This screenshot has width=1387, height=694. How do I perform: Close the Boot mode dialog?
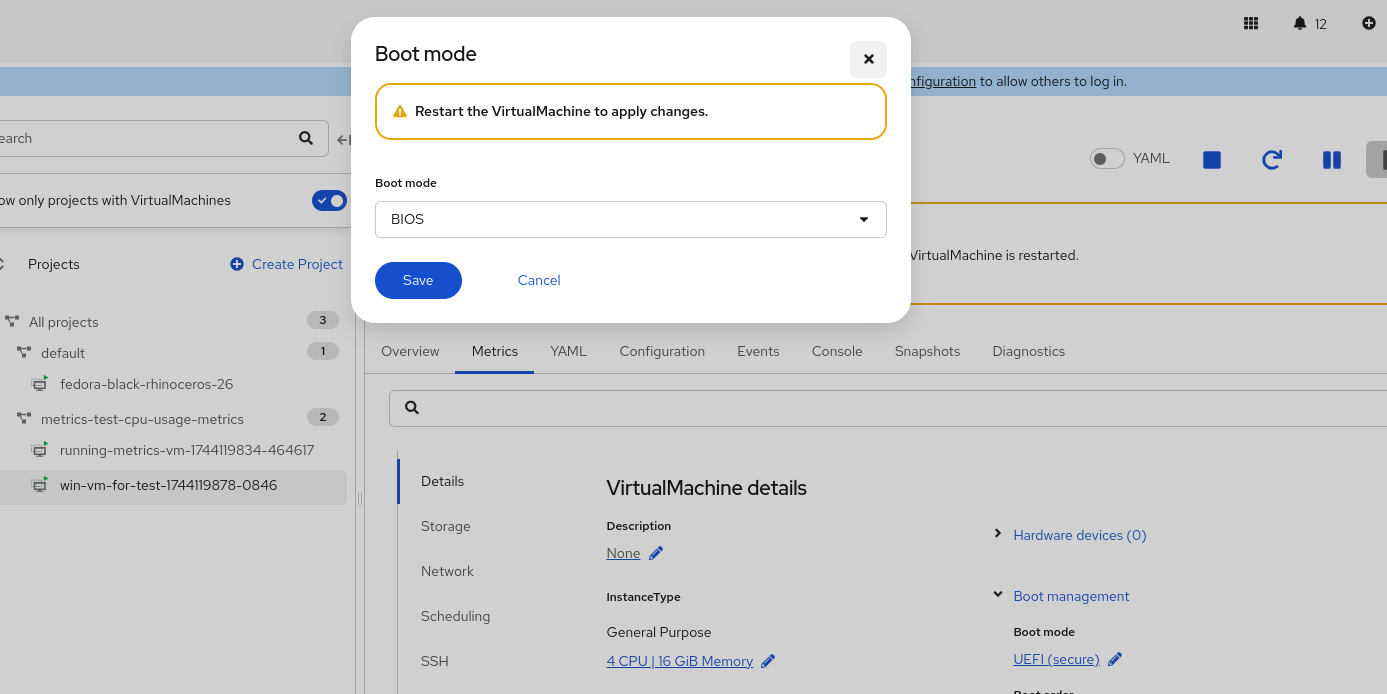pyautogui.click(x=868, y=59)
